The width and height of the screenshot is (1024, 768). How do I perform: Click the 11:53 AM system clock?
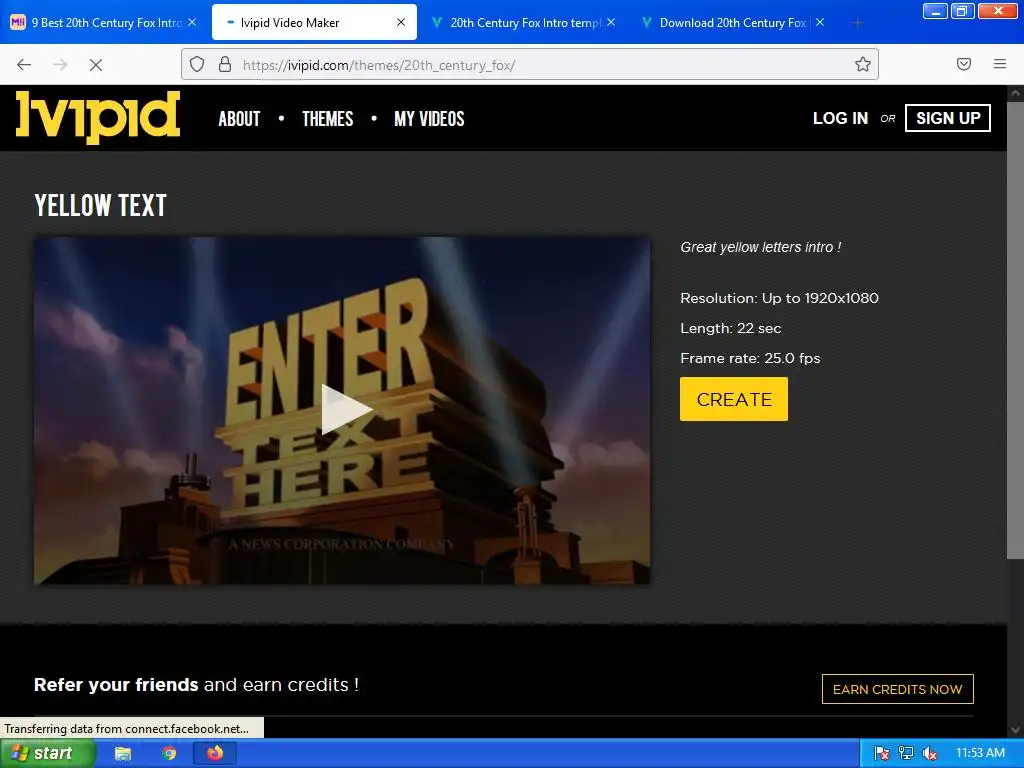pos(980,753)
